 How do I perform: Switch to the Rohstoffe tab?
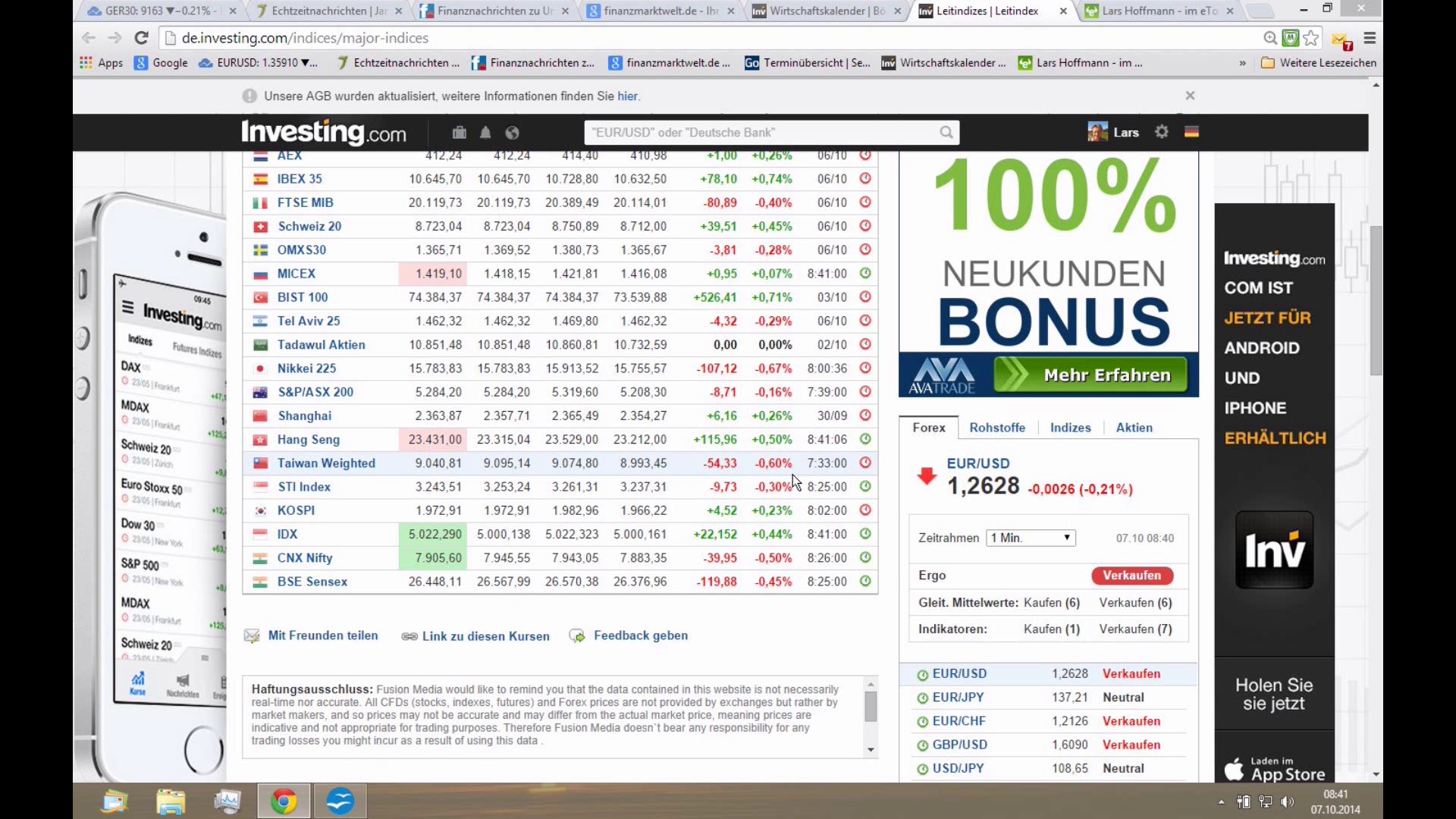(996, 428)
